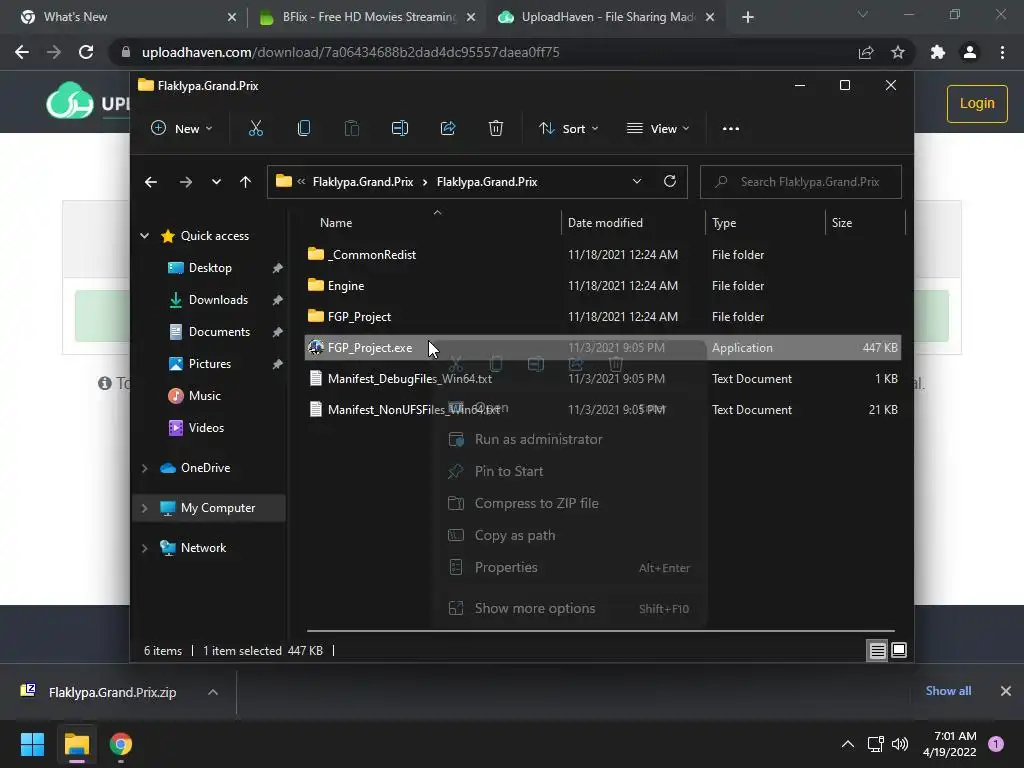Screen dimensions: 1024x768
Task: Open the See more (three dots) menu in Explorer
Action: [x=731, y=129]
